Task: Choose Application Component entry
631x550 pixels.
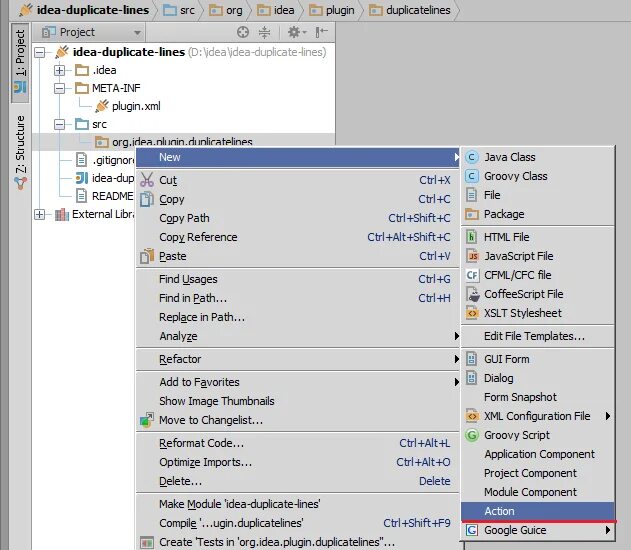Action: pos(538,454)
